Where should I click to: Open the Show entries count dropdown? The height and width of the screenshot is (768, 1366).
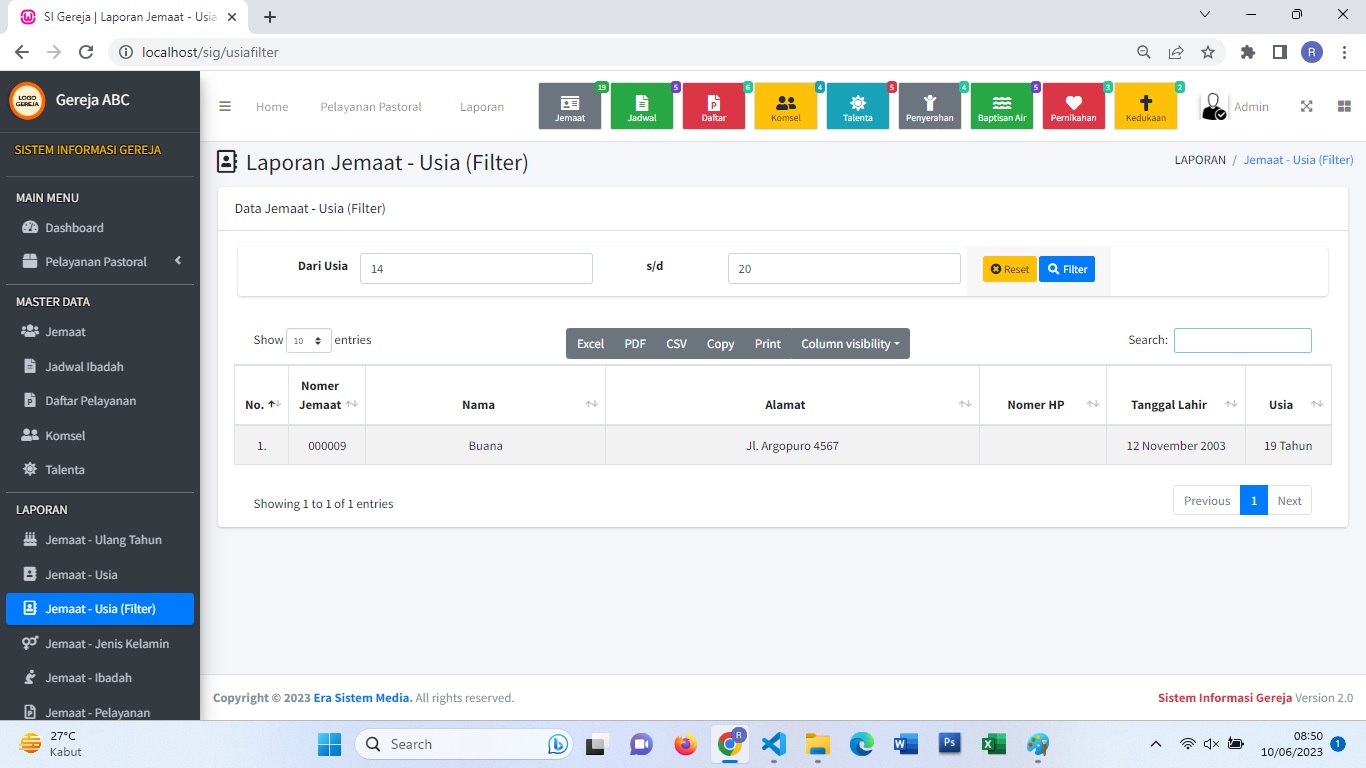click(309, 341)
